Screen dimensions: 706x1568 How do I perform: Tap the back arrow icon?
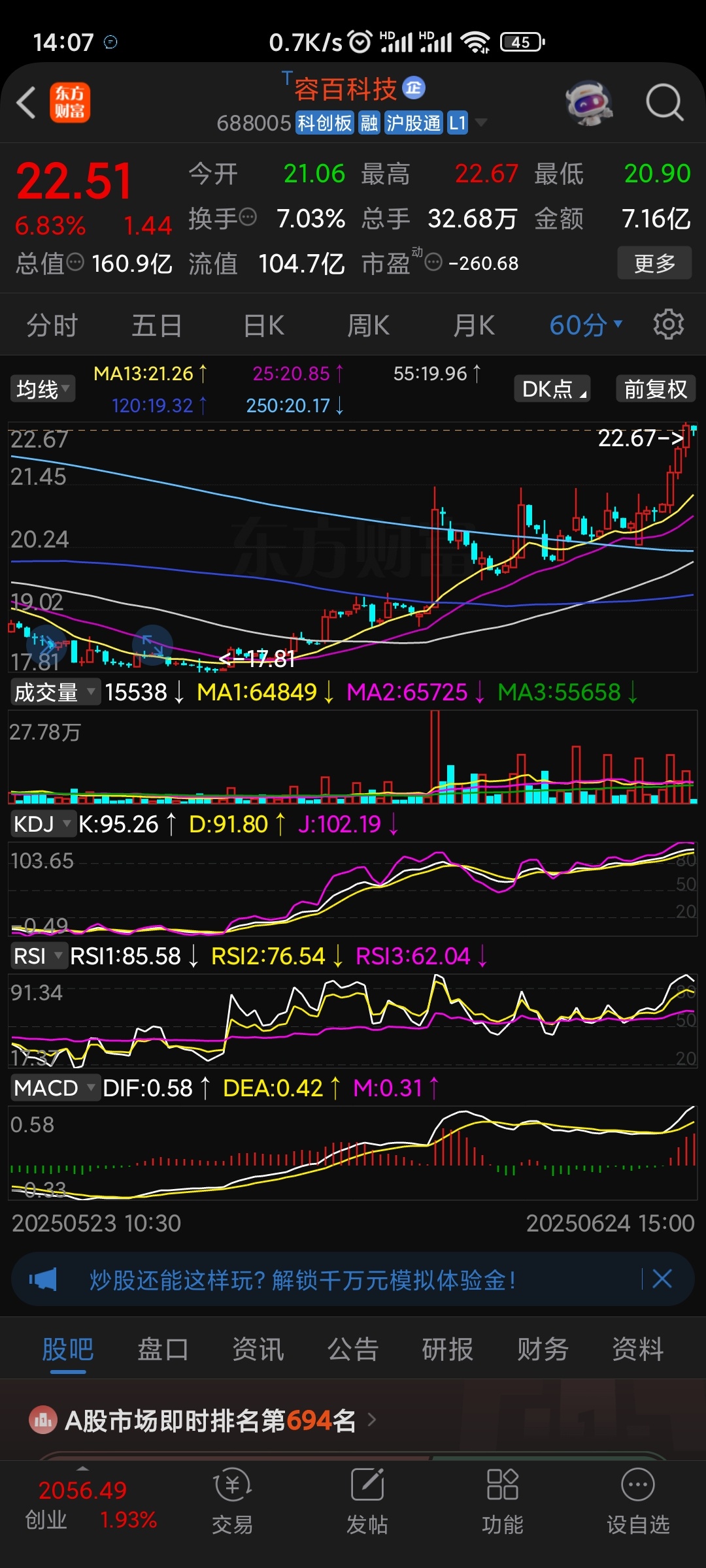[x=26, y=103]
